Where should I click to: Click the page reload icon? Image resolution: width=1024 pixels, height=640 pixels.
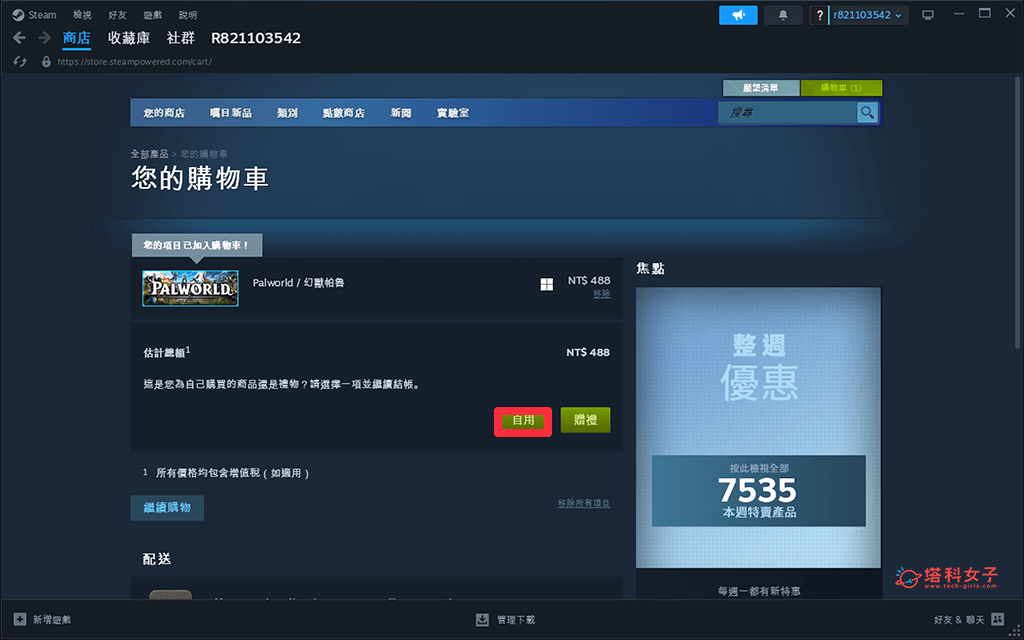(x=19, y=62)
